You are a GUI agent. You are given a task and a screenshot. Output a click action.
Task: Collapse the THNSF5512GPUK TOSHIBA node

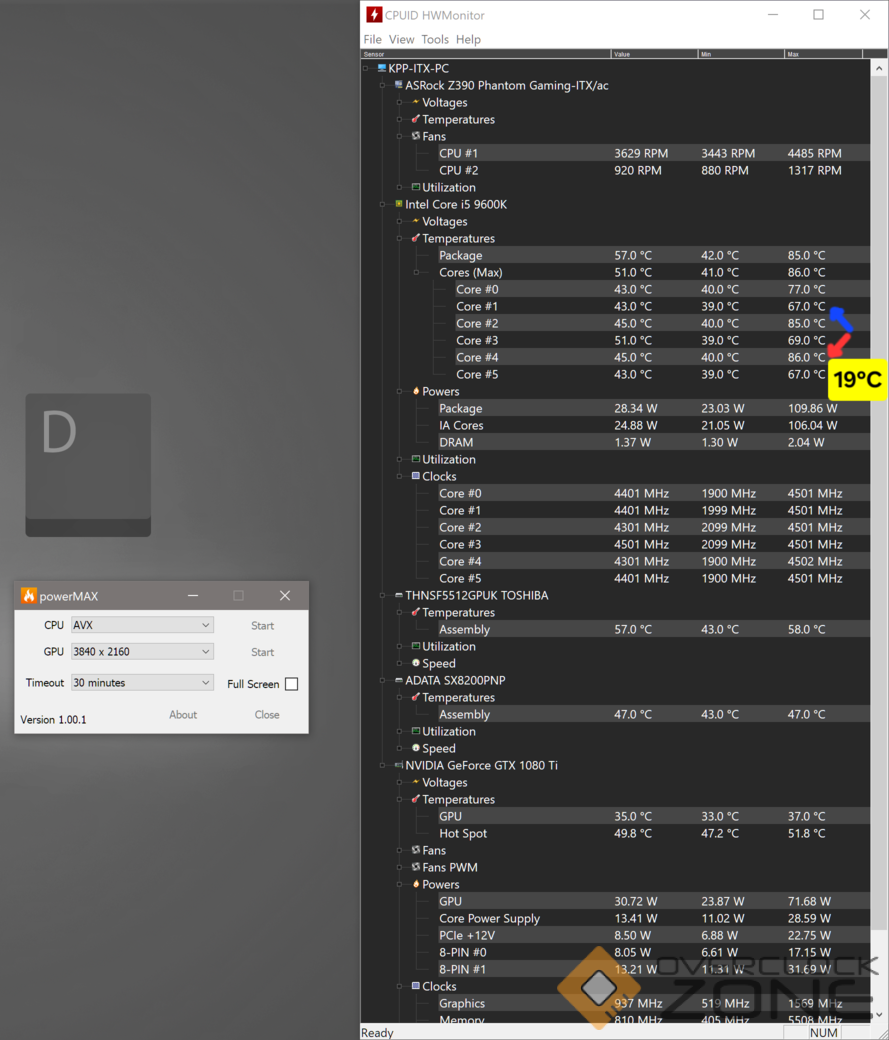[382, 595]
